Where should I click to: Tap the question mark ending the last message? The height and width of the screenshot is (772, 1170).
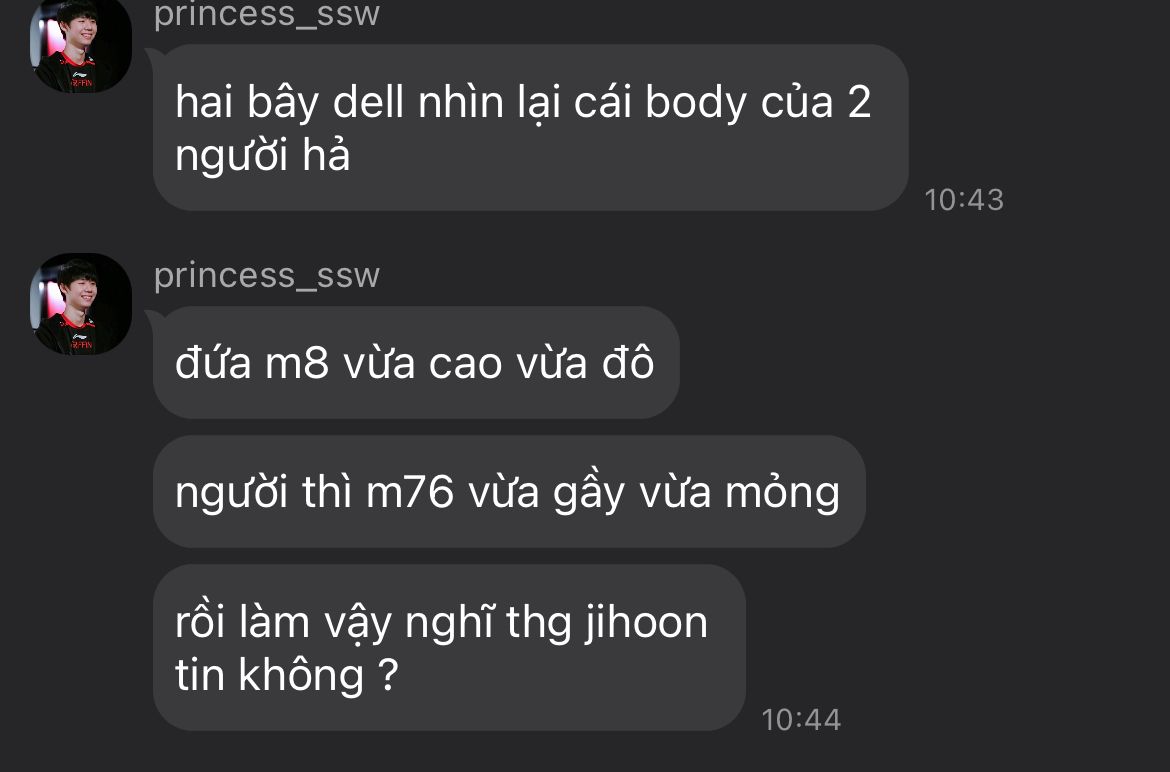[x=388, y=675]
